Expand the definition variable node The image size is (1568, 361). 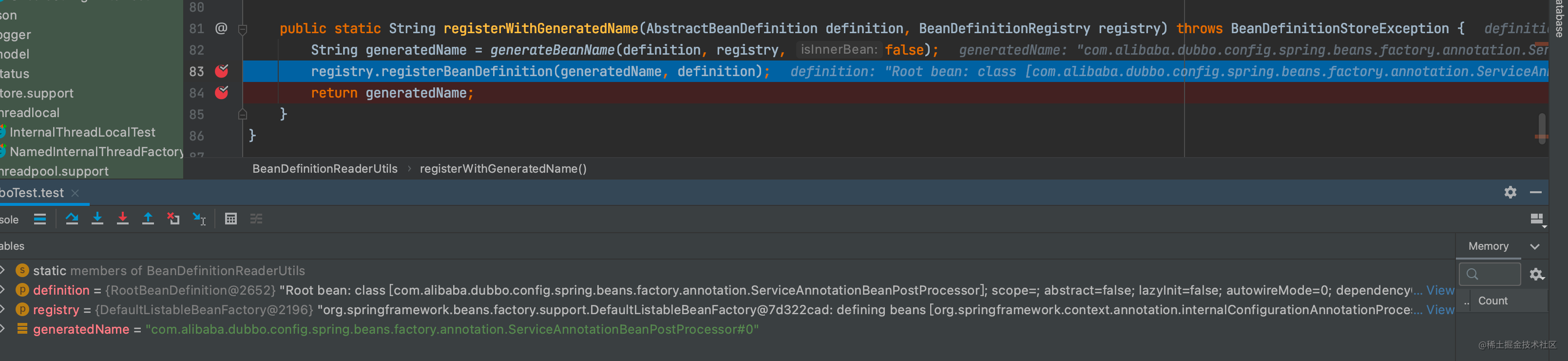coord(3,290)
